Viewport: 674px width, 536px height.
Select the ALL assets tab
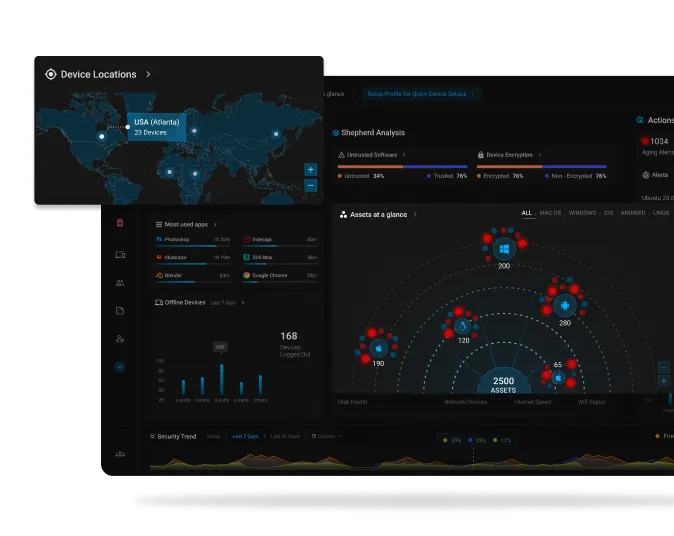tap(527, 213)
